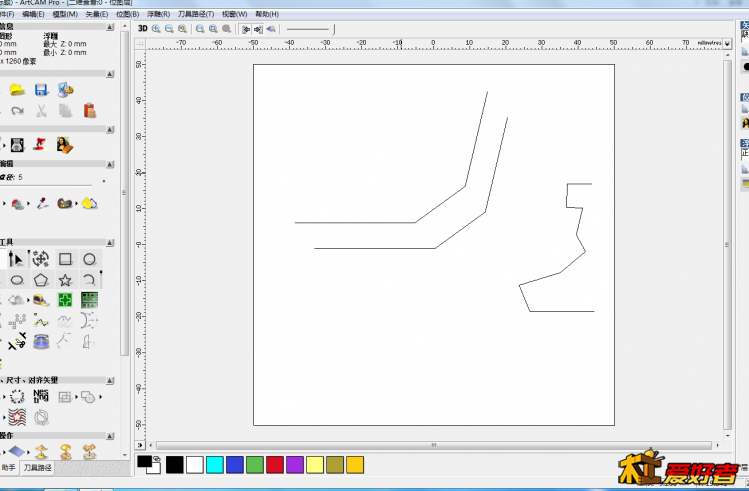Collapse the file icons panel arrow
Viewport: 749px width, 491px height.
[110, 74]
